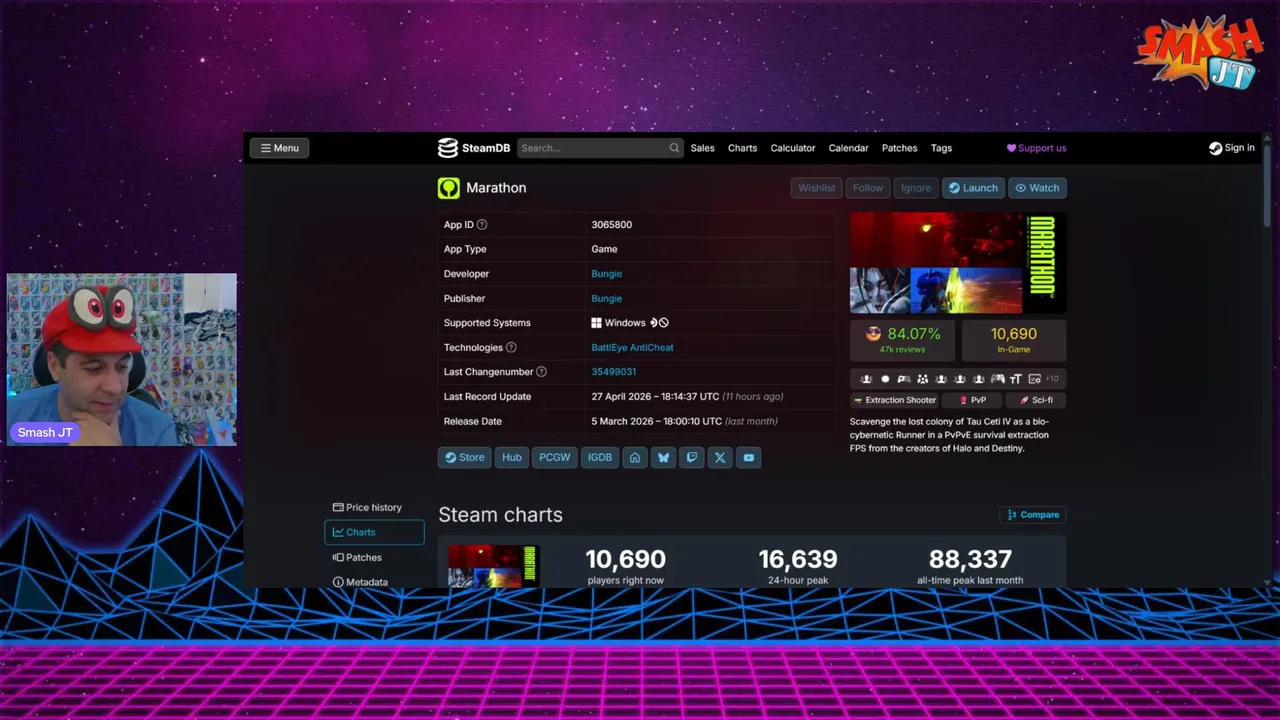
Task: Click the SteamDB logo
Action: pyautogui.click(x=474, y=148)
